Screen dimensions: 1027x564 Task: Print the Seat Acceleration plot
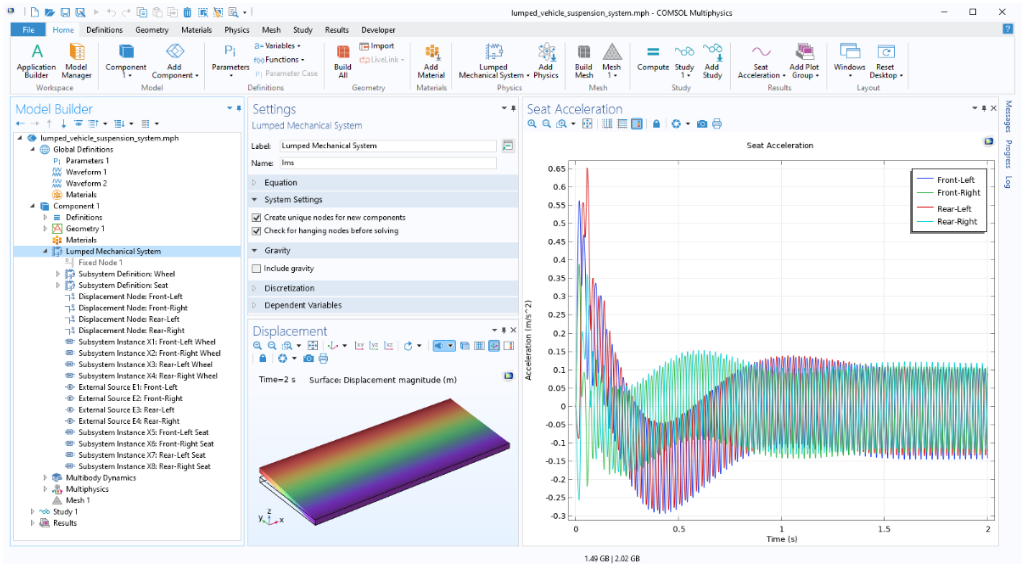[x=717, y=124]
